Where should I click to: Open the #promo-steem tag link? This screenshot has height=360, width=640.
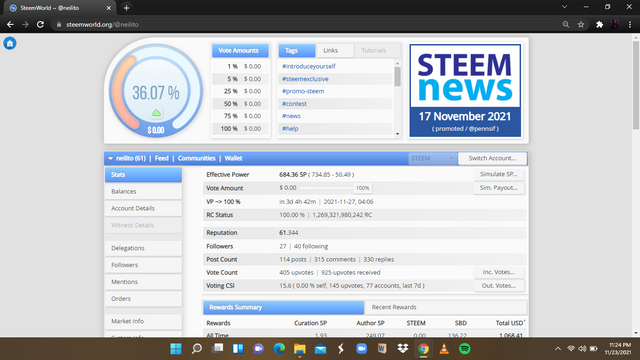click(303, 91)
